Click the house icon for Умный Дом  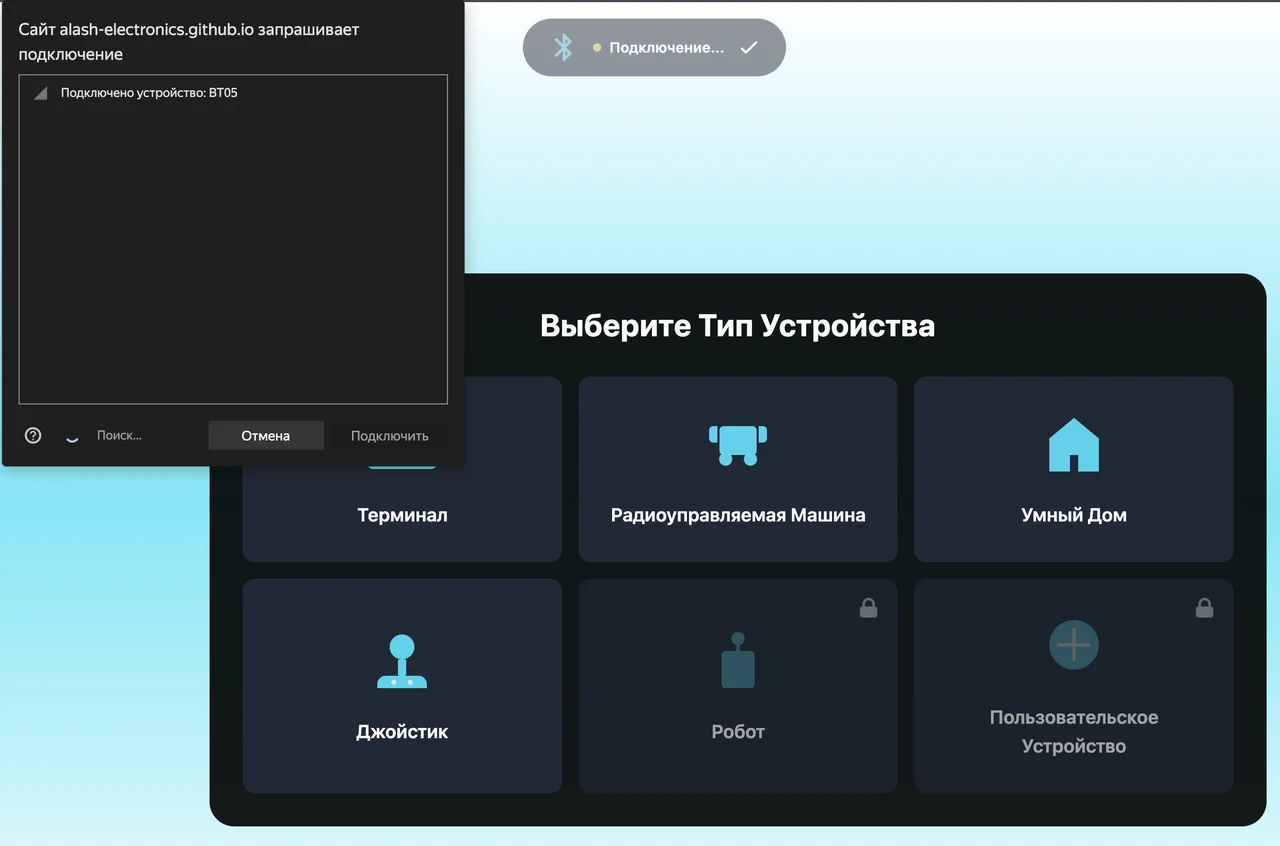click(1073, 445)
